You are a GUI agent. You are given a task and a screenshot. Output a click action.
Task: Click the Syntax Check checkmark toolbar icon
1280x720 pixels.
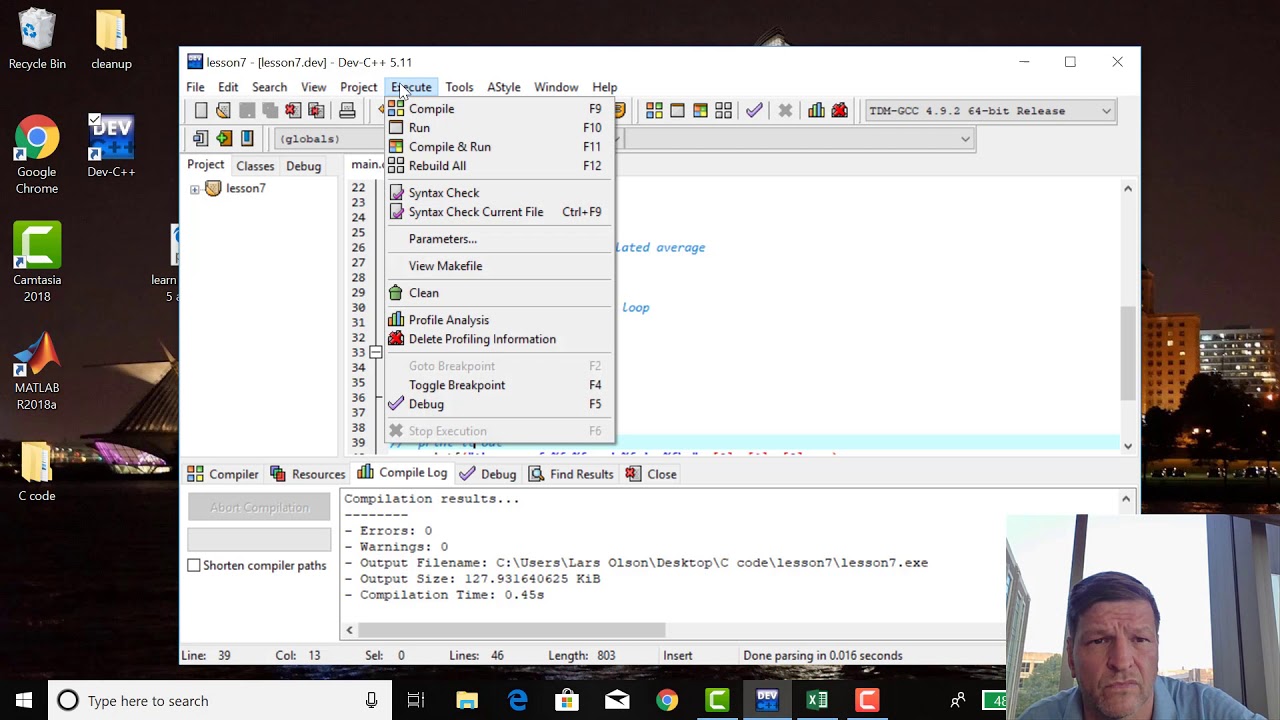click(754, 111)
